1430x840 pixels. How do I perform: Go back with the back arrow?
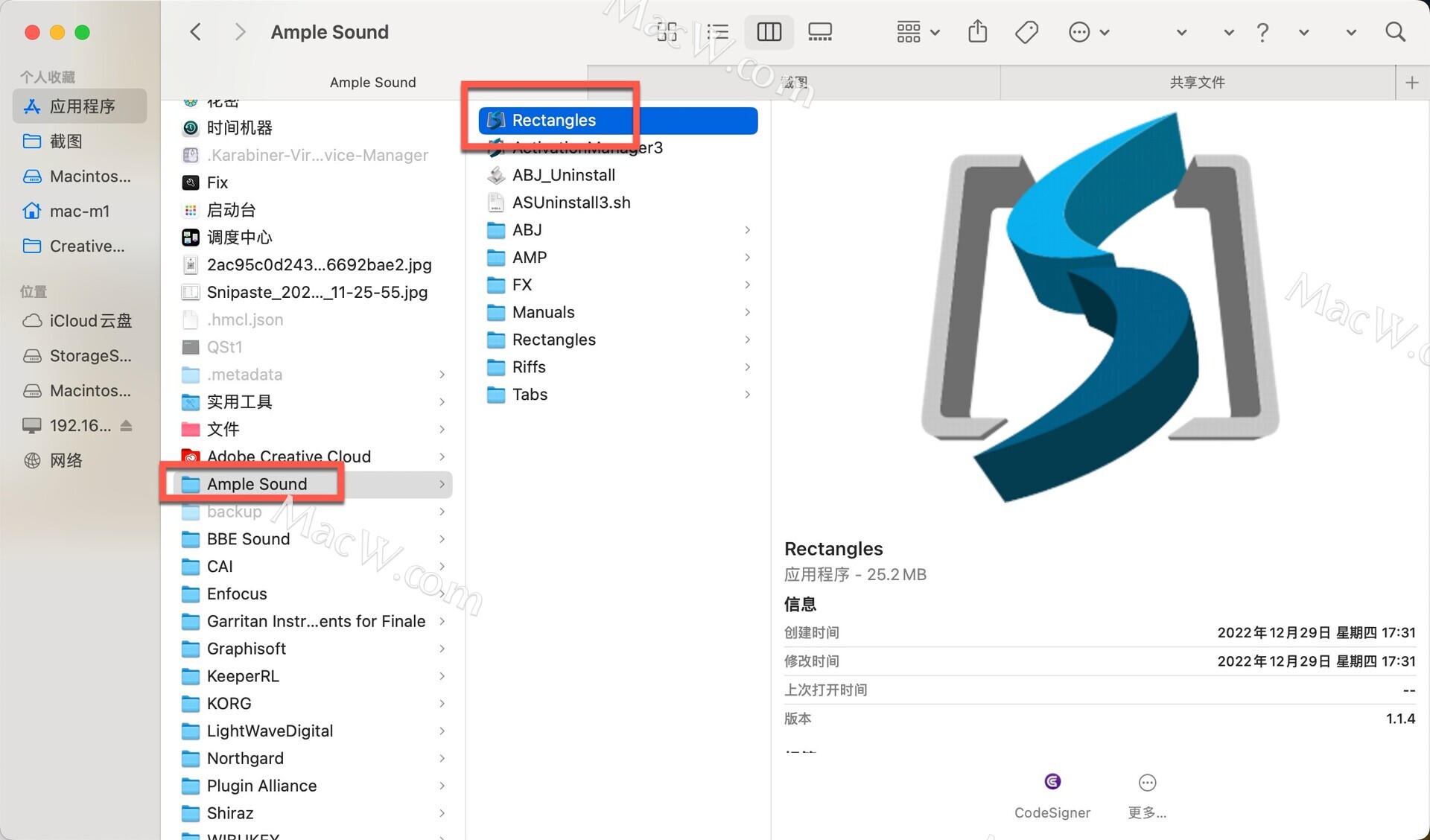click(x=195, y=32)
